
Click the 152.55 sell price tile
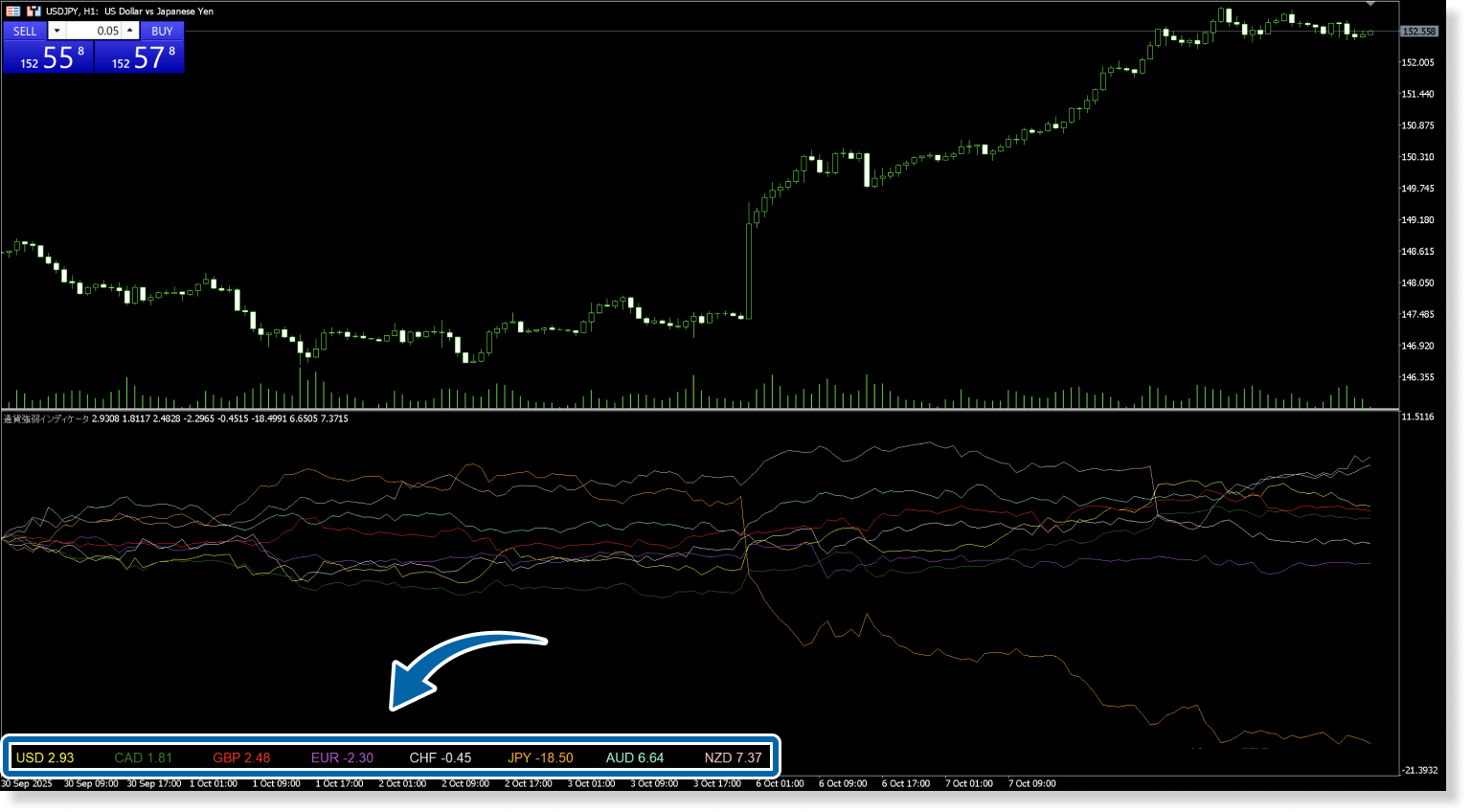[48, 58]
